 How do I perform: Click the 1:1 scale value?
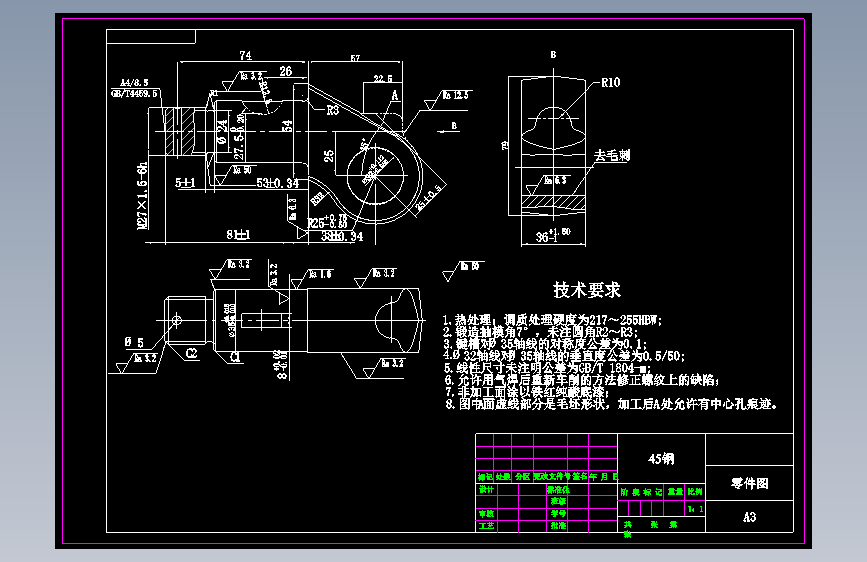pos(696,509)
